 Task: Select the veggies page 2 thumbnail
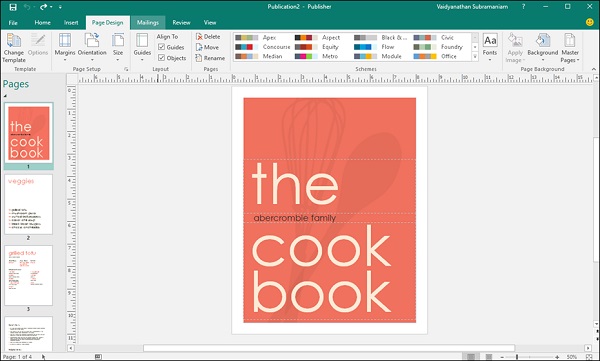click(28, 204)
